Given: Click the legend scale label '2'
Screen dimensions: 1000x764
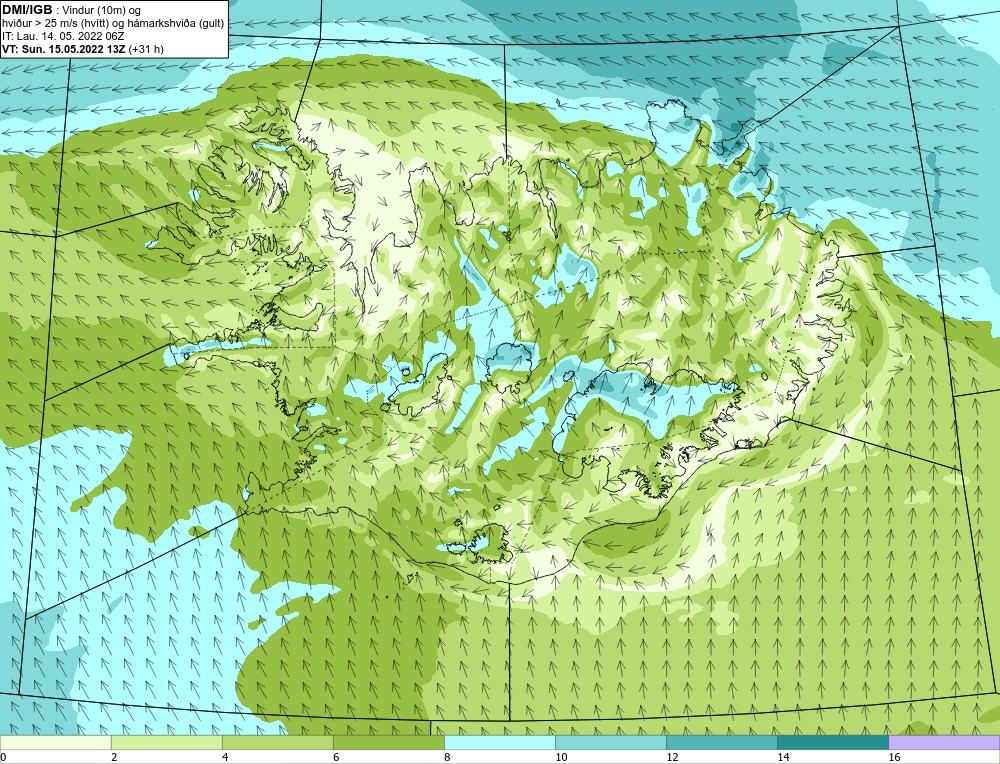Looking at the screenshot, I should 114,757.
